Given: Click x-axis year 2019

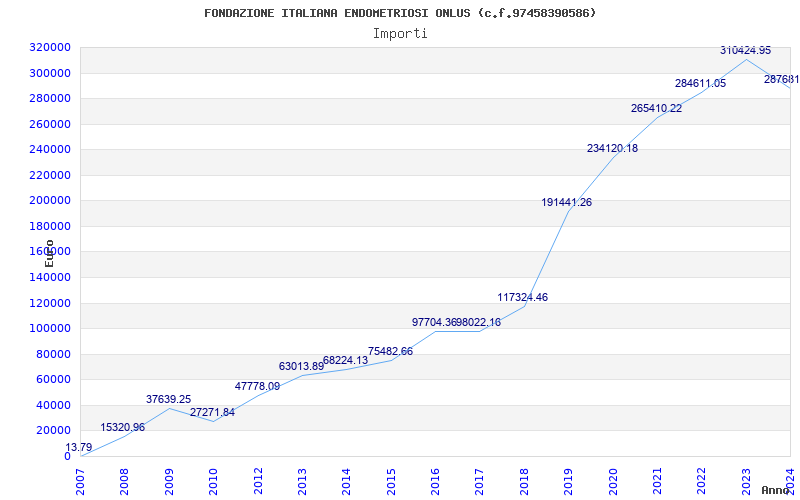Looking at the screenshot, I should coord(568,482).
